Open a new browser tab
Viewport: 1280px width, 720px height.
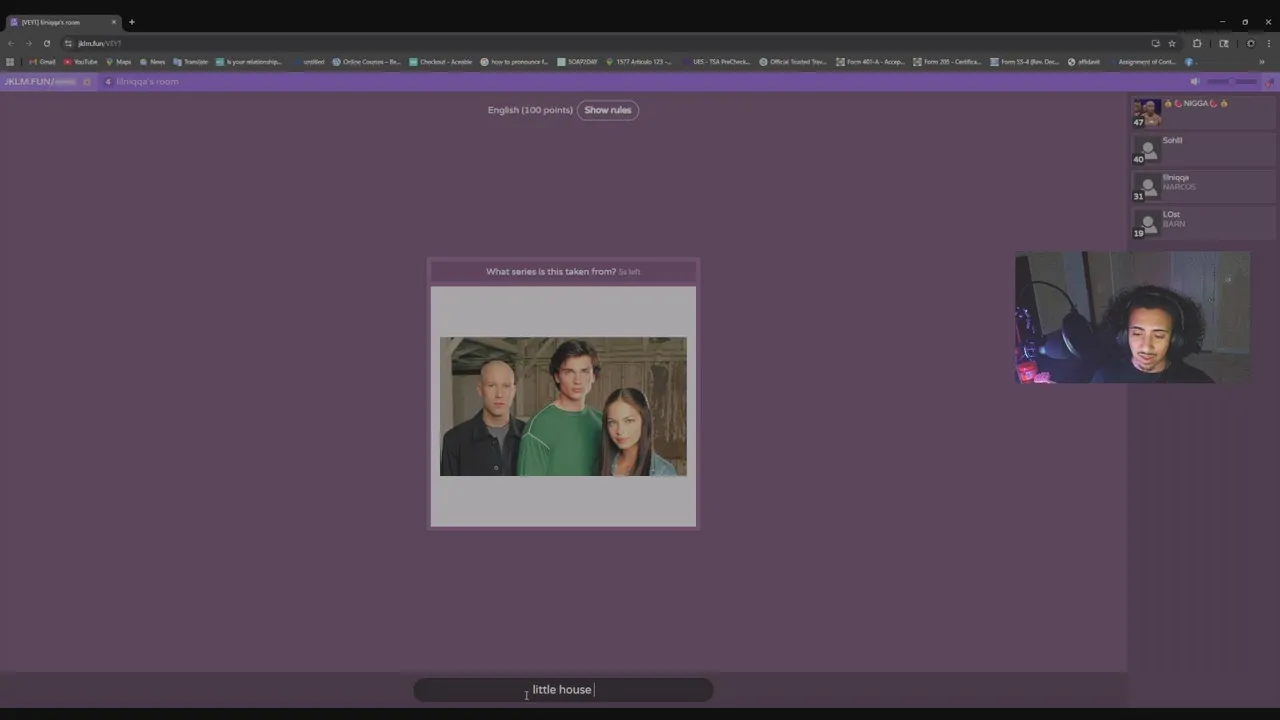click(x=131, y=22)
